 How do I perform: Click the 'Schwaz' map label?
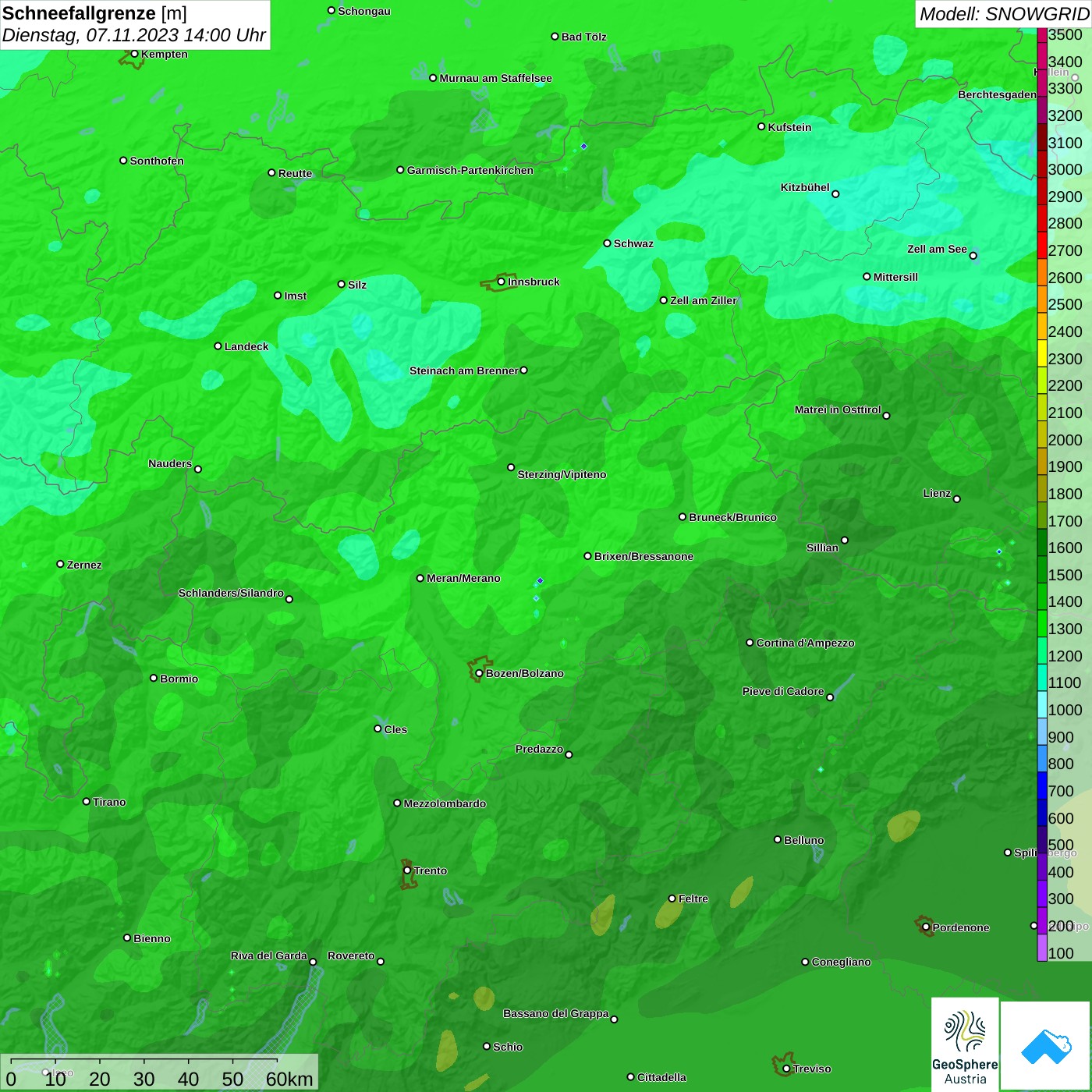tap(633, 243)
